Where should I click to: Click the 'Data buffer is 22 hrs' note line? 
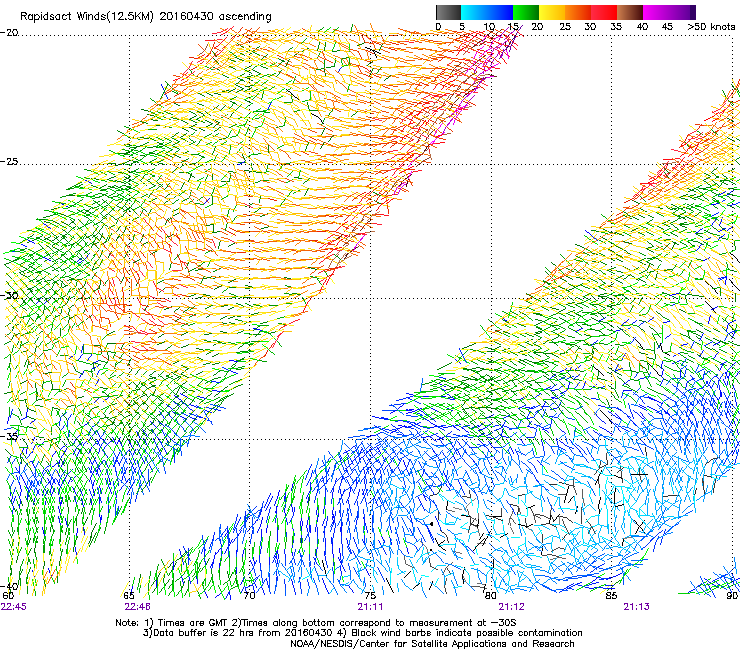pos(362,633)
